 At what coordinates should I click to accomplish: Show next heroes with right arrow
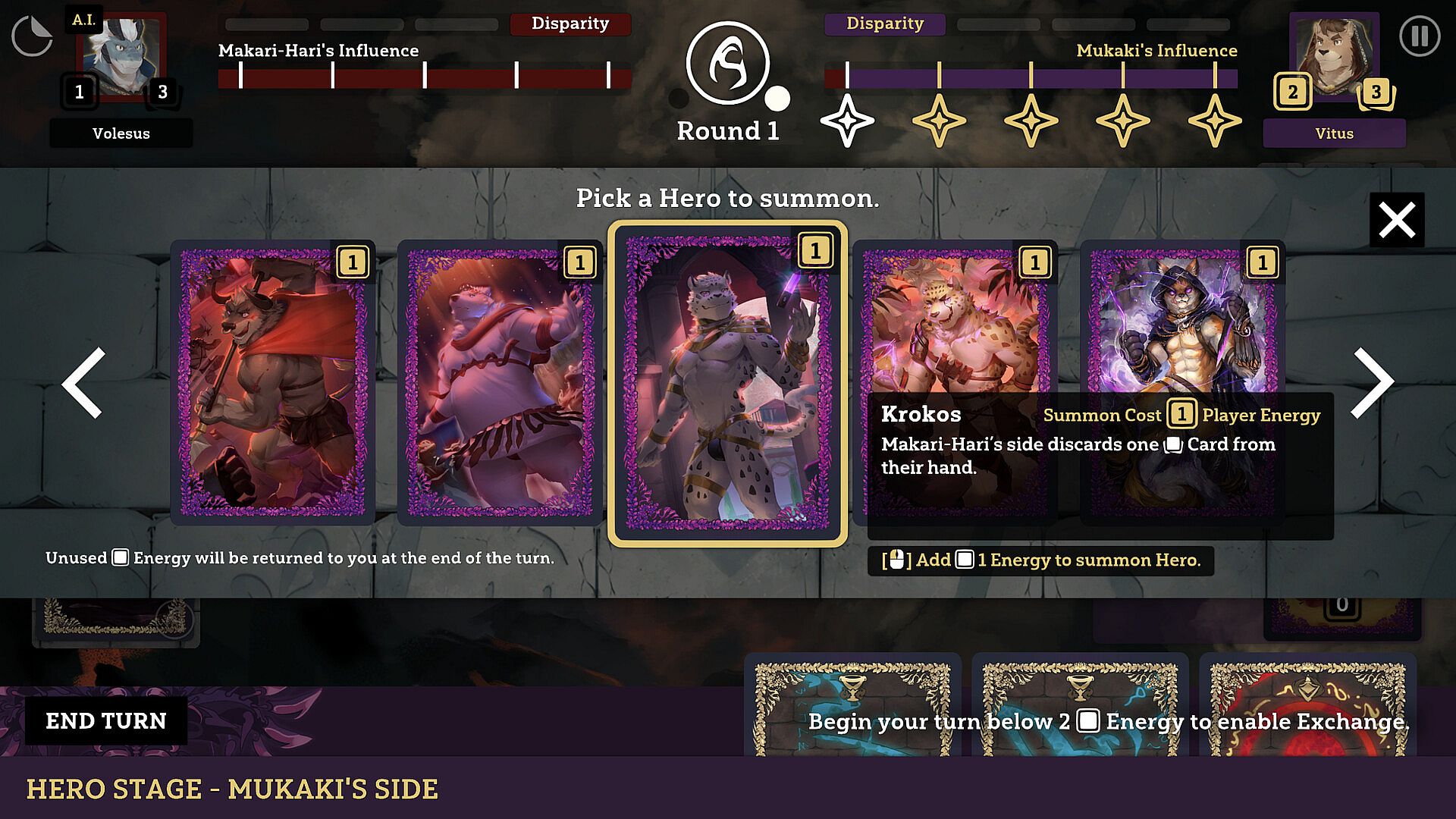(x=1373, y=383)
